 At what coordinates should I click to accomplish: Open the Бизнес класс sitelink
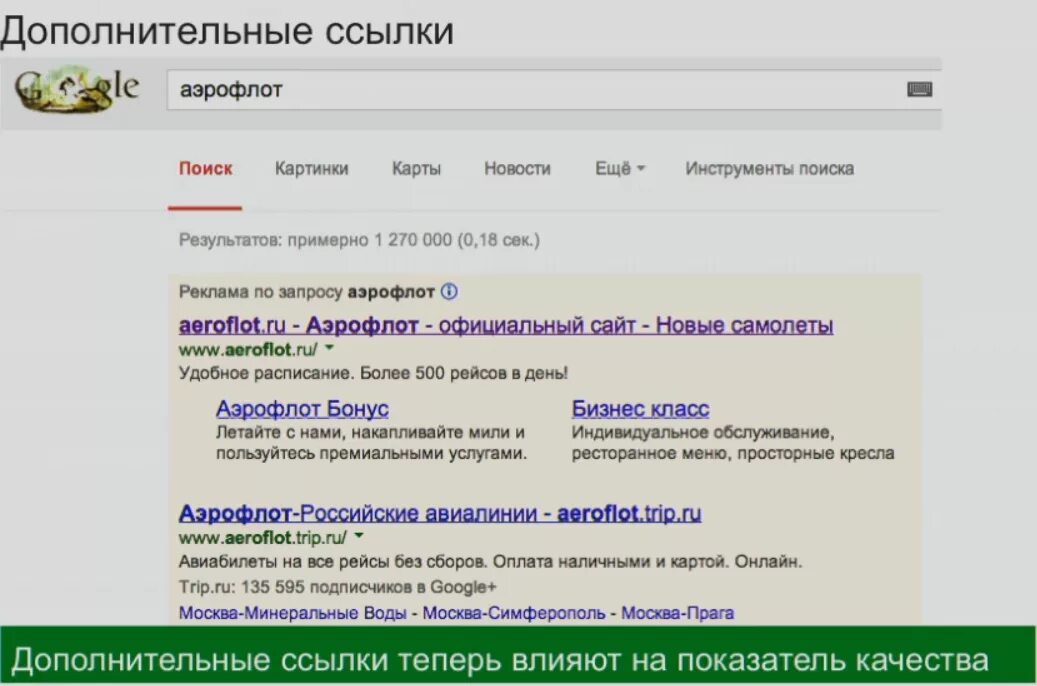[x=640, y=409]
